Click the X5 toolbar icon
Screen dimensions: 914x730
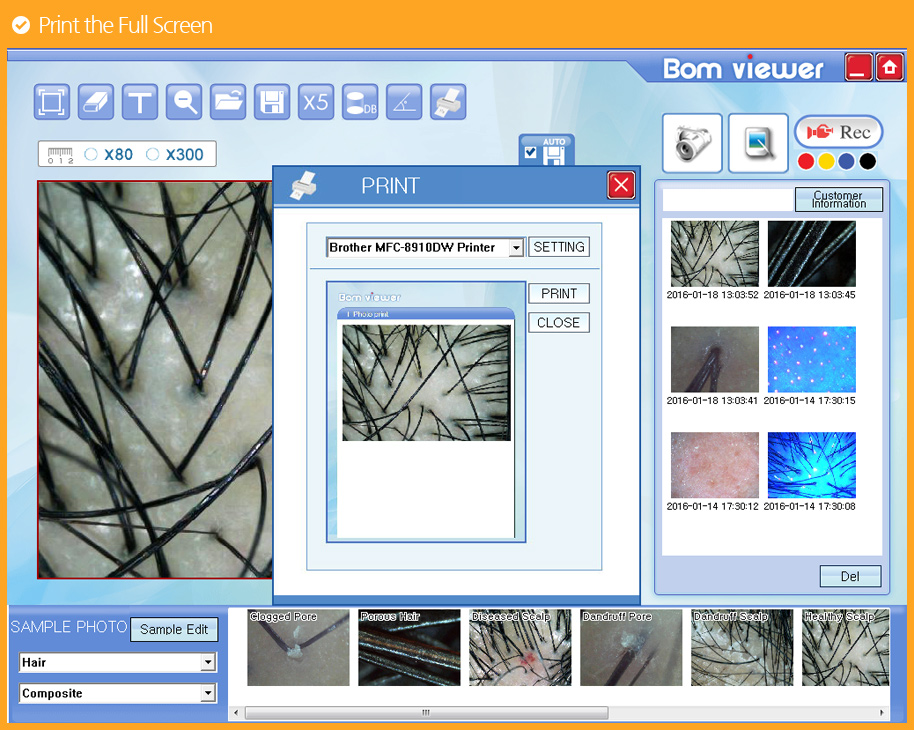(316, 101)
